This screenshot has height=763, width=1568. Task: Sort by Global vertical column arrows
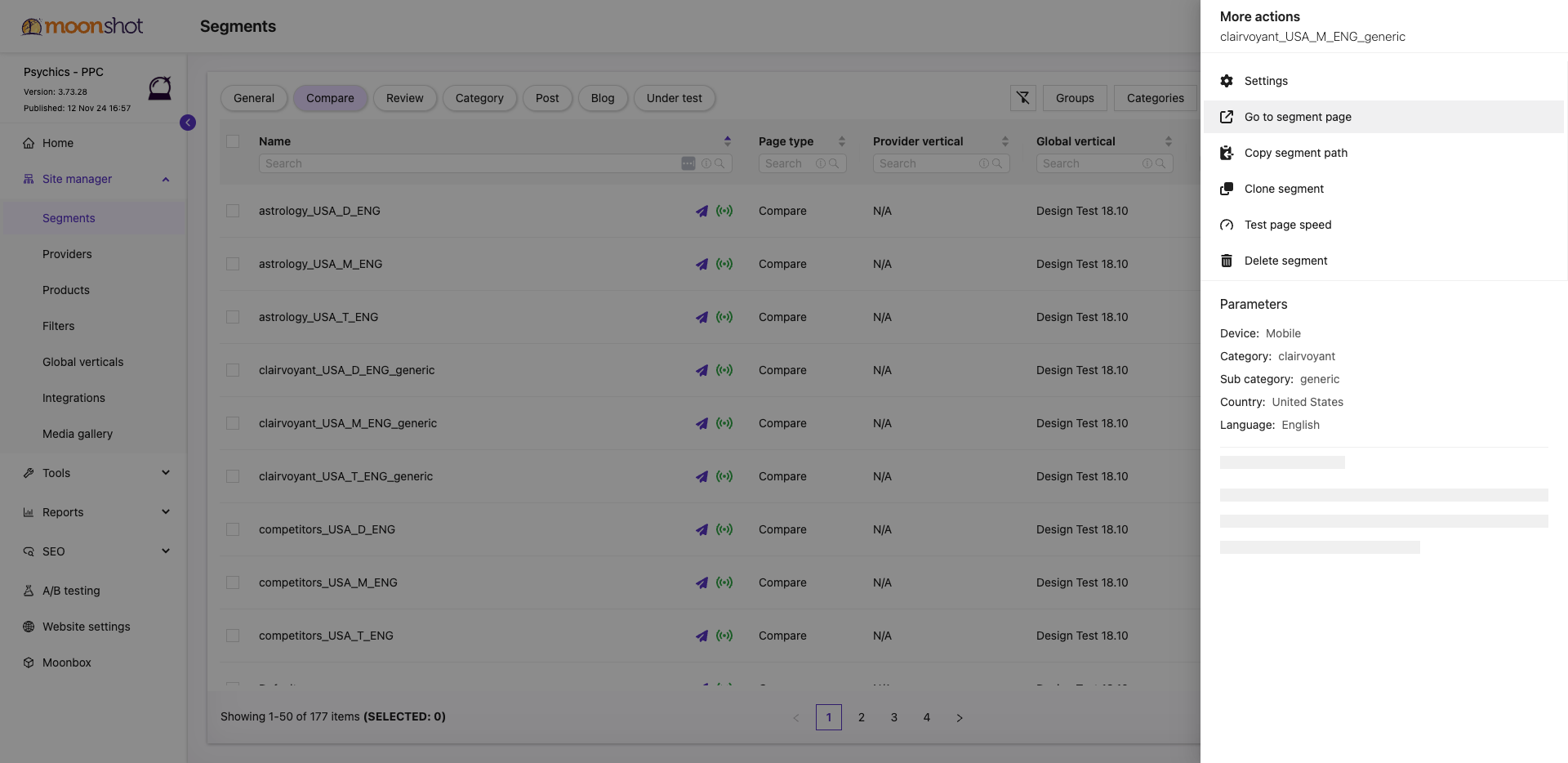[x=1169, y=141]
